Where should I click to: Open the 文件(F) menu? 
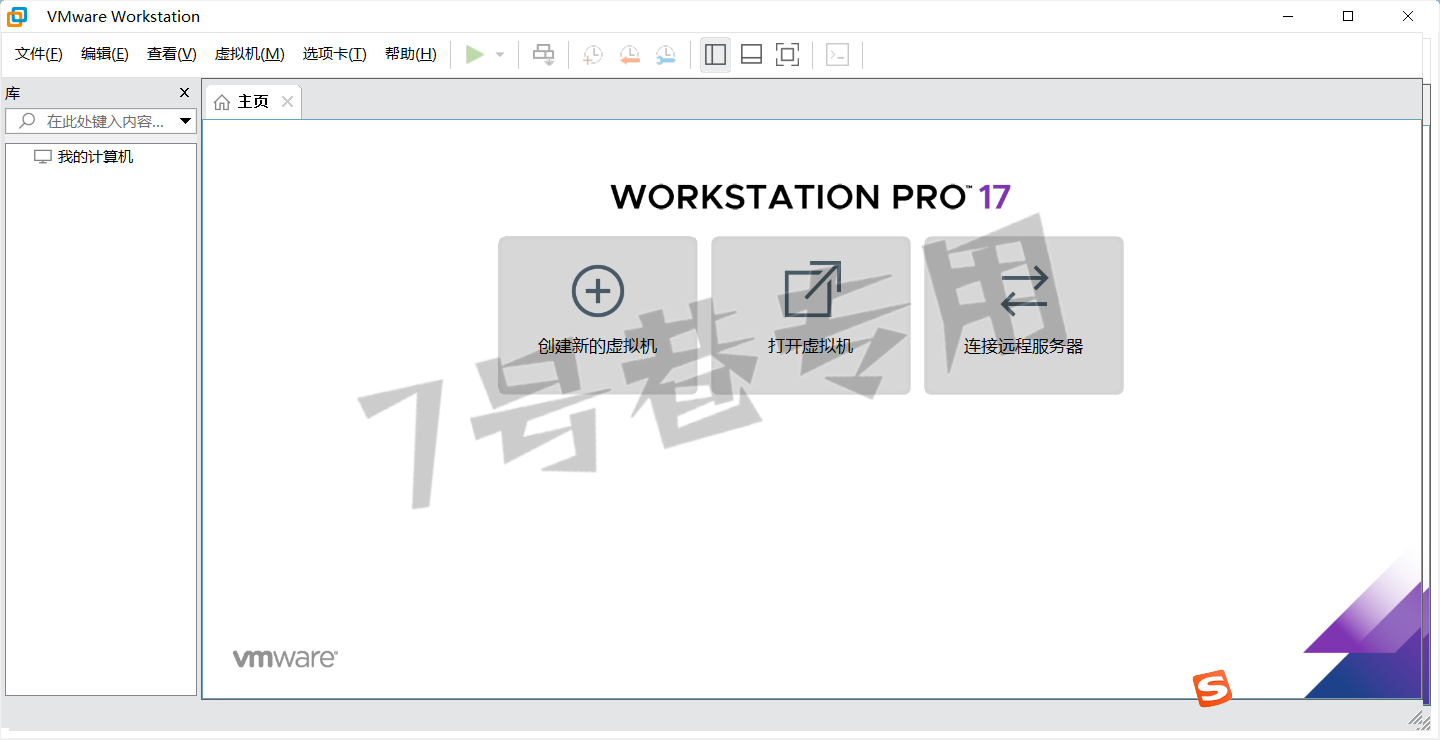coord(39,54)
